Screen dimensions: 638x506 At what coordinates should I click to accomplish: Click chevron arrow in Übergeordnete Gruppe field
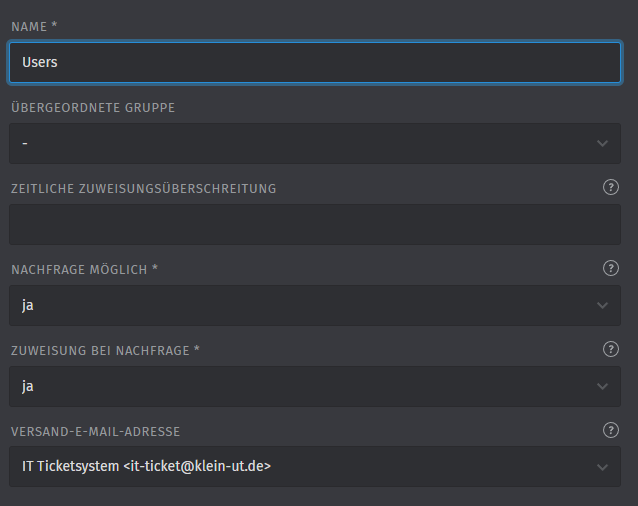point(602,144)
